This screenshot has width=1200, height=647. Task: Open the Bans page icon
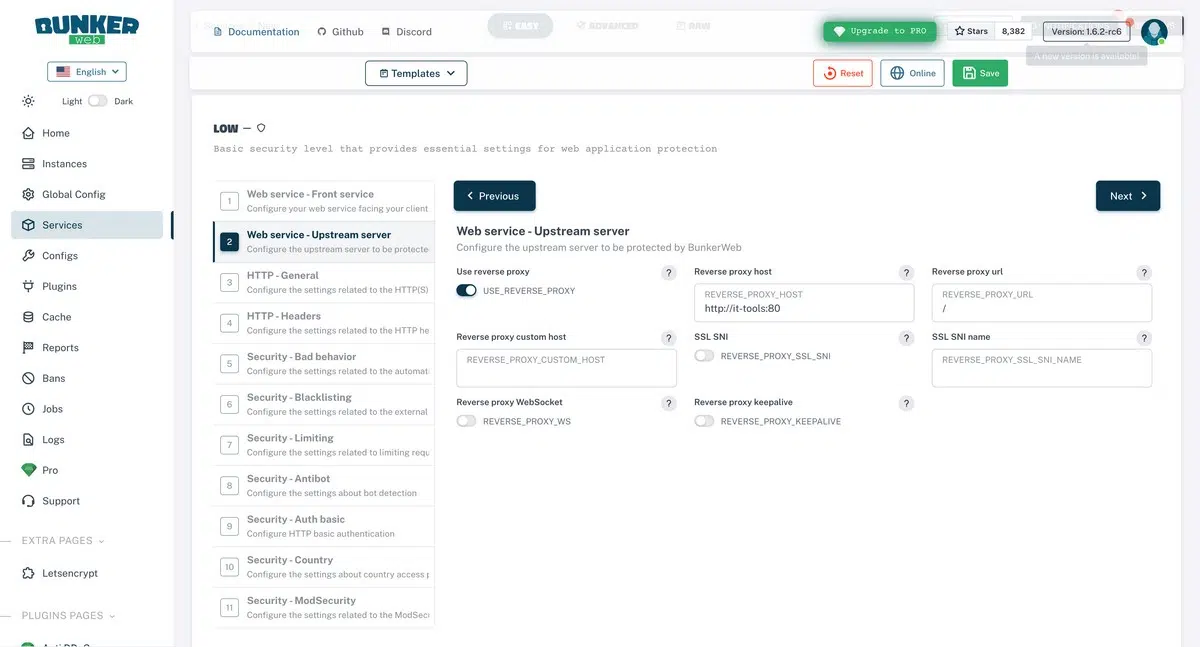point(28,378)
